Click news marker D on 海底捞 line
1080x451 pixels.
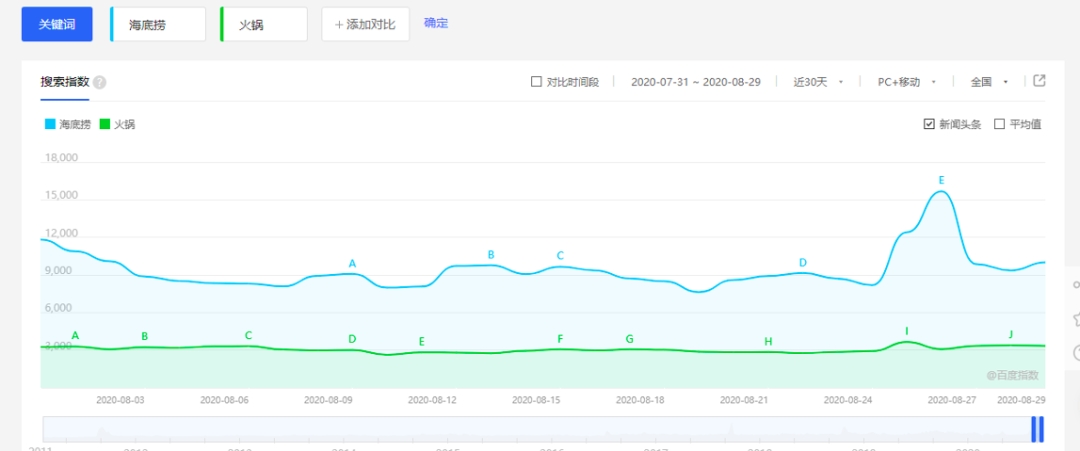(802, 263)
